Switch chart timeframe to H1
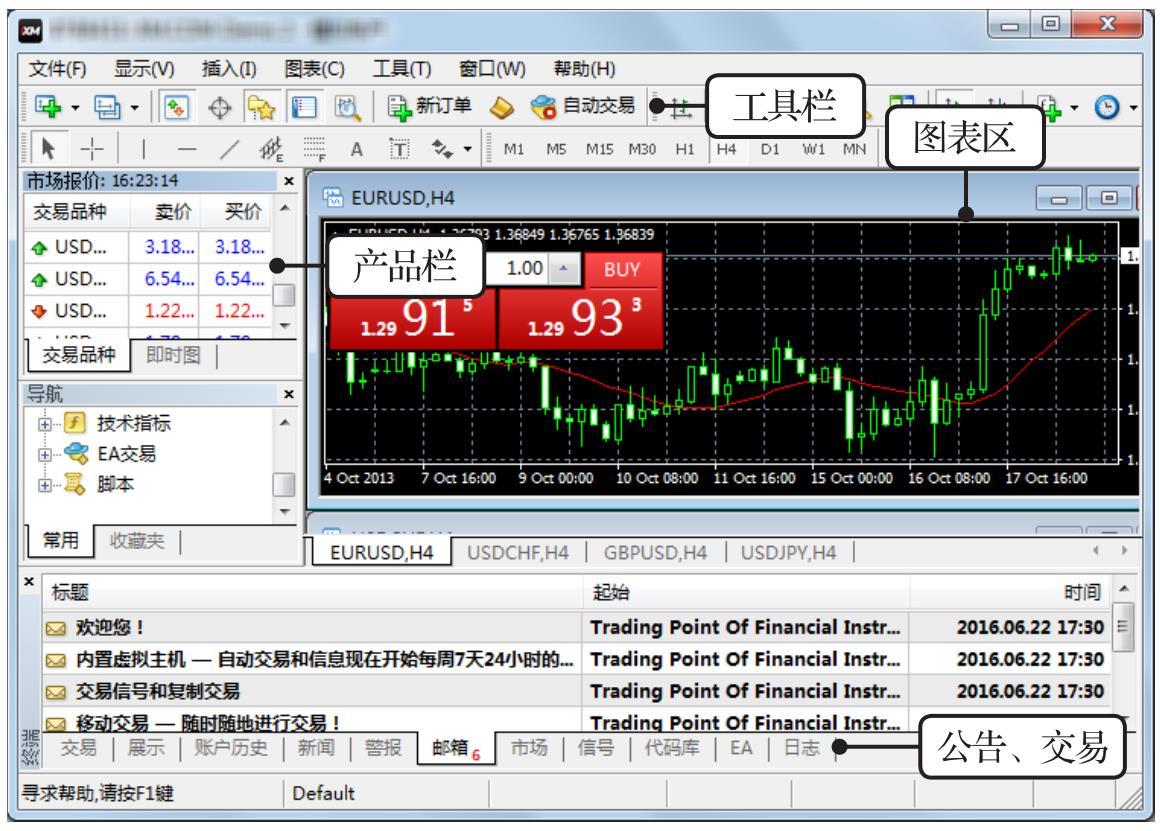The width and height of the screenshot is (1160, 831). (685, 148)
